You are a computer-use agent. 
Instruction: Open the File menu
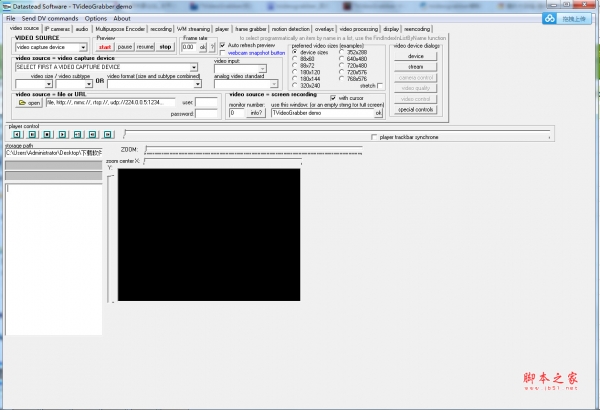pos(11,18)
